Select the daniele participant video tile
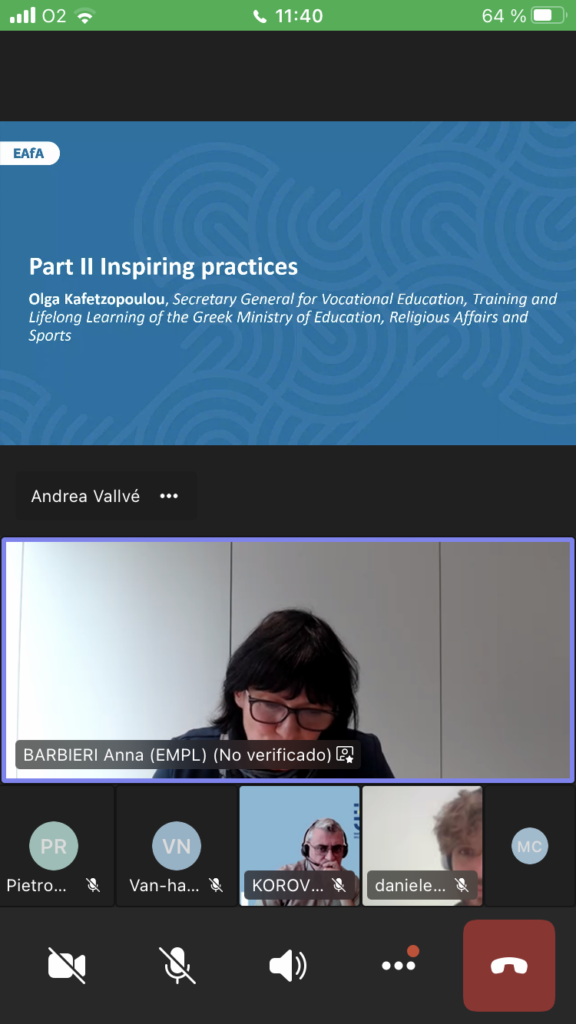Viewport: 576px width, 1024px height. (422, 846)
